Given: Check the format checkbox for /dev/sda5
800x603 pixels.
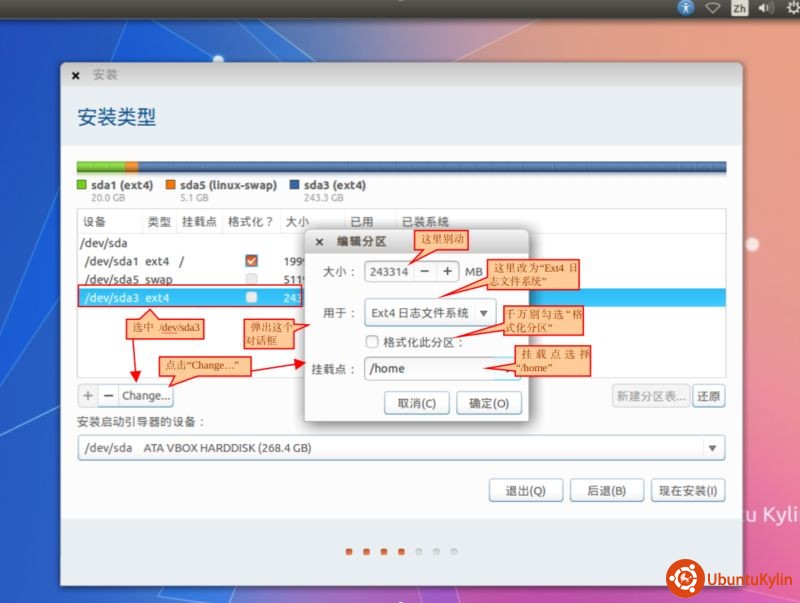Looking at the screenshot, I should (x=251, y=279).
